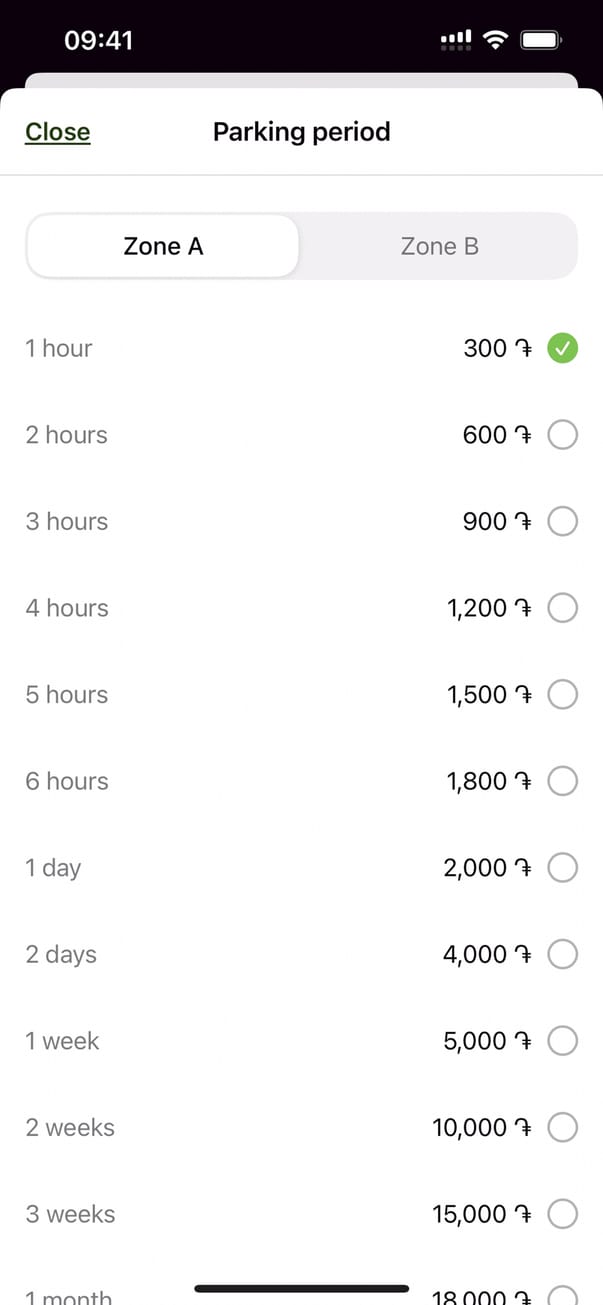
Task: Tap the cellular signal bars icon
Action: (456, 40)
